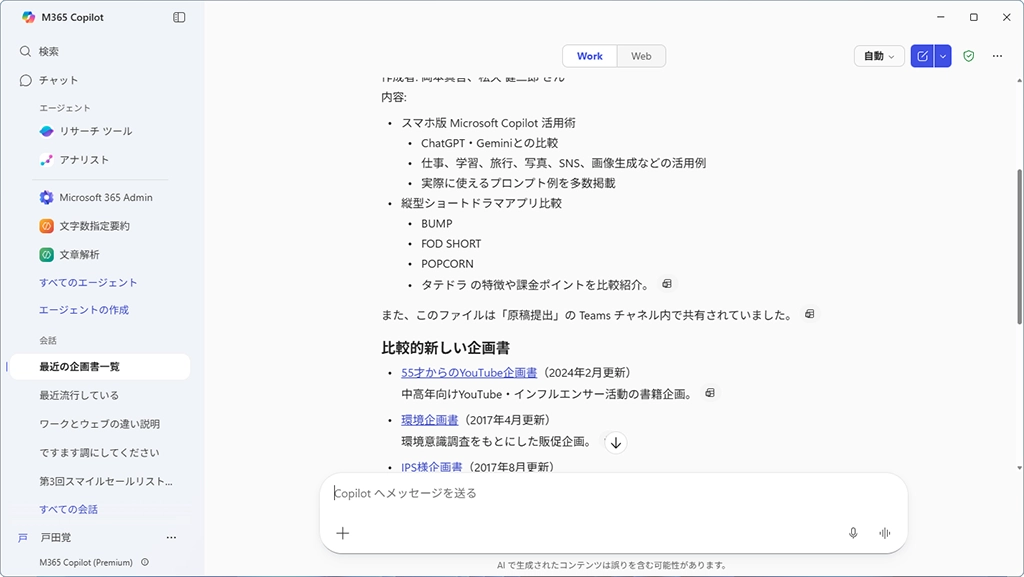This screenshot has height=577, width=1024.
Task: Jump to latest with the down-arrow button
Action: pos(616,443)
